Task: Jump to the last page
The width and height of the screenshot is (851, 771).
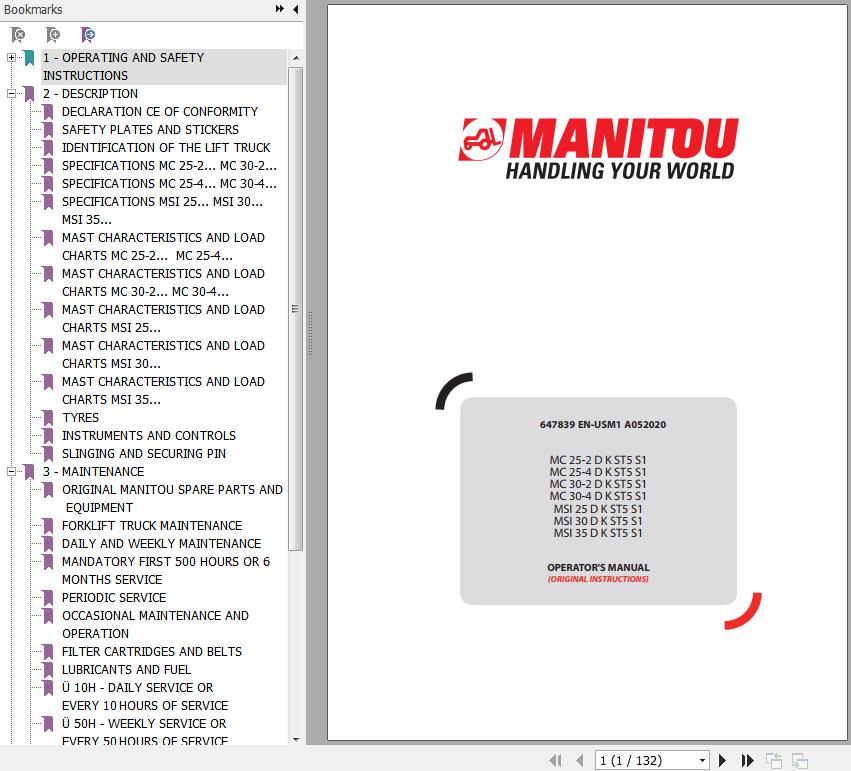Action: coord(747,760)
